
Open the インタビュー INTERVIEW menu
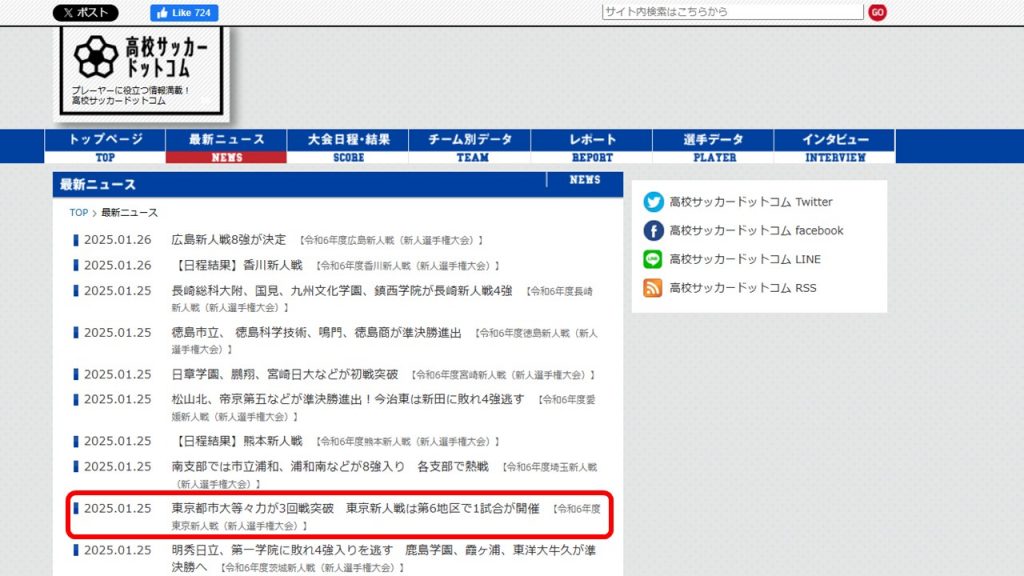(x=835, y=146)
